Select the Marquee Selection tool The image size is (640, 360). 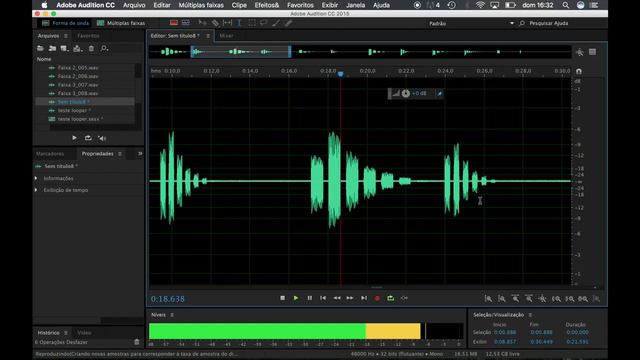click(x=252, y=23)
